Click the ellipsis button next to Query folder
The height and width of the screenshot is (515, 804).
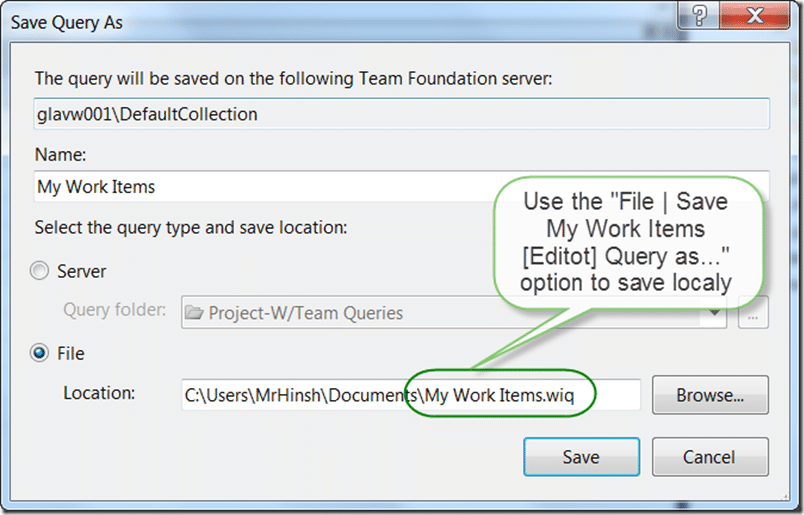[x=753, y=312]
